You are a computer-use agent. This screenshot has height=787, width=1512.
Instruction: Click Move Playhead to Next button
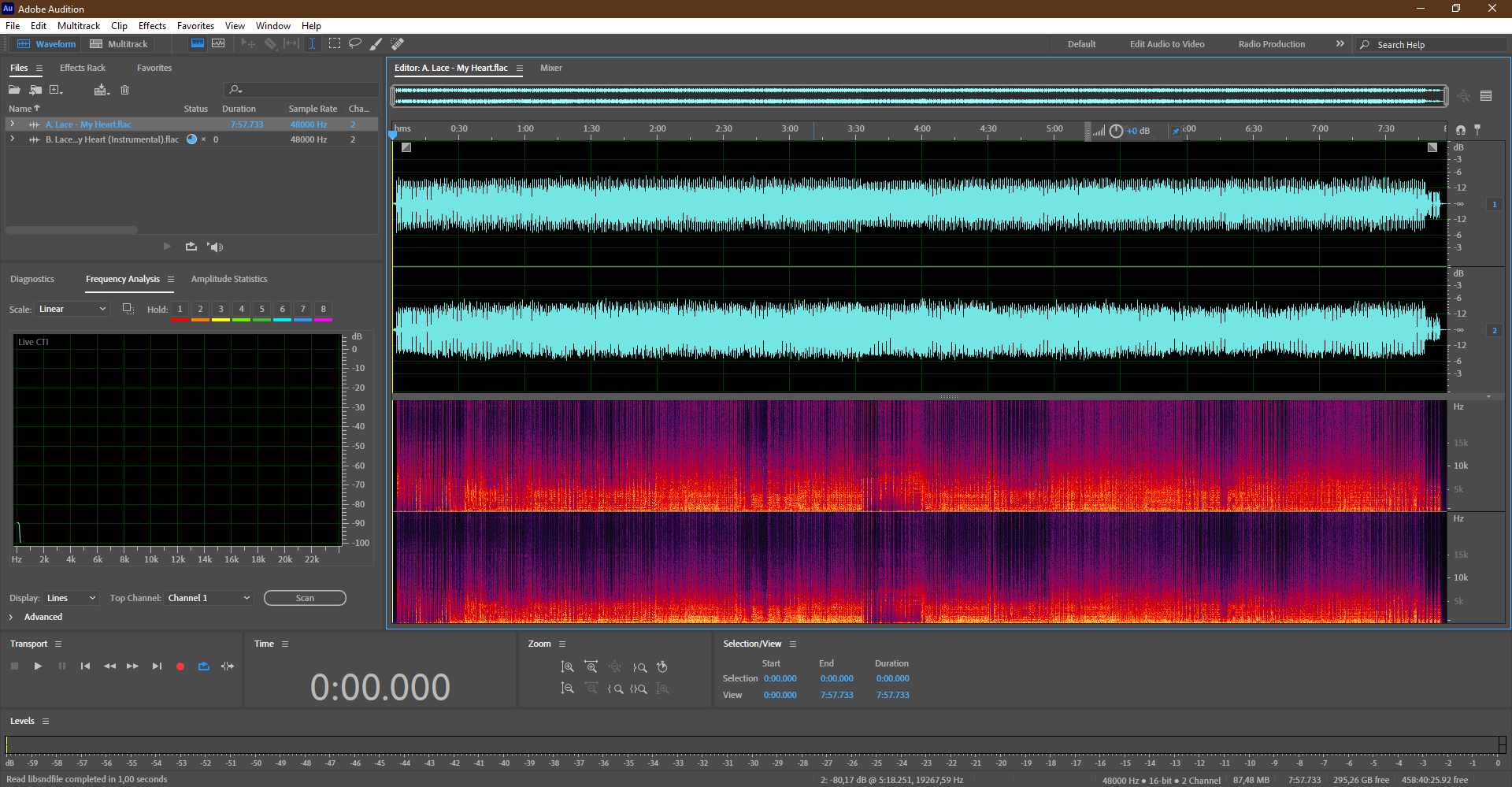(x=157, y=666)
